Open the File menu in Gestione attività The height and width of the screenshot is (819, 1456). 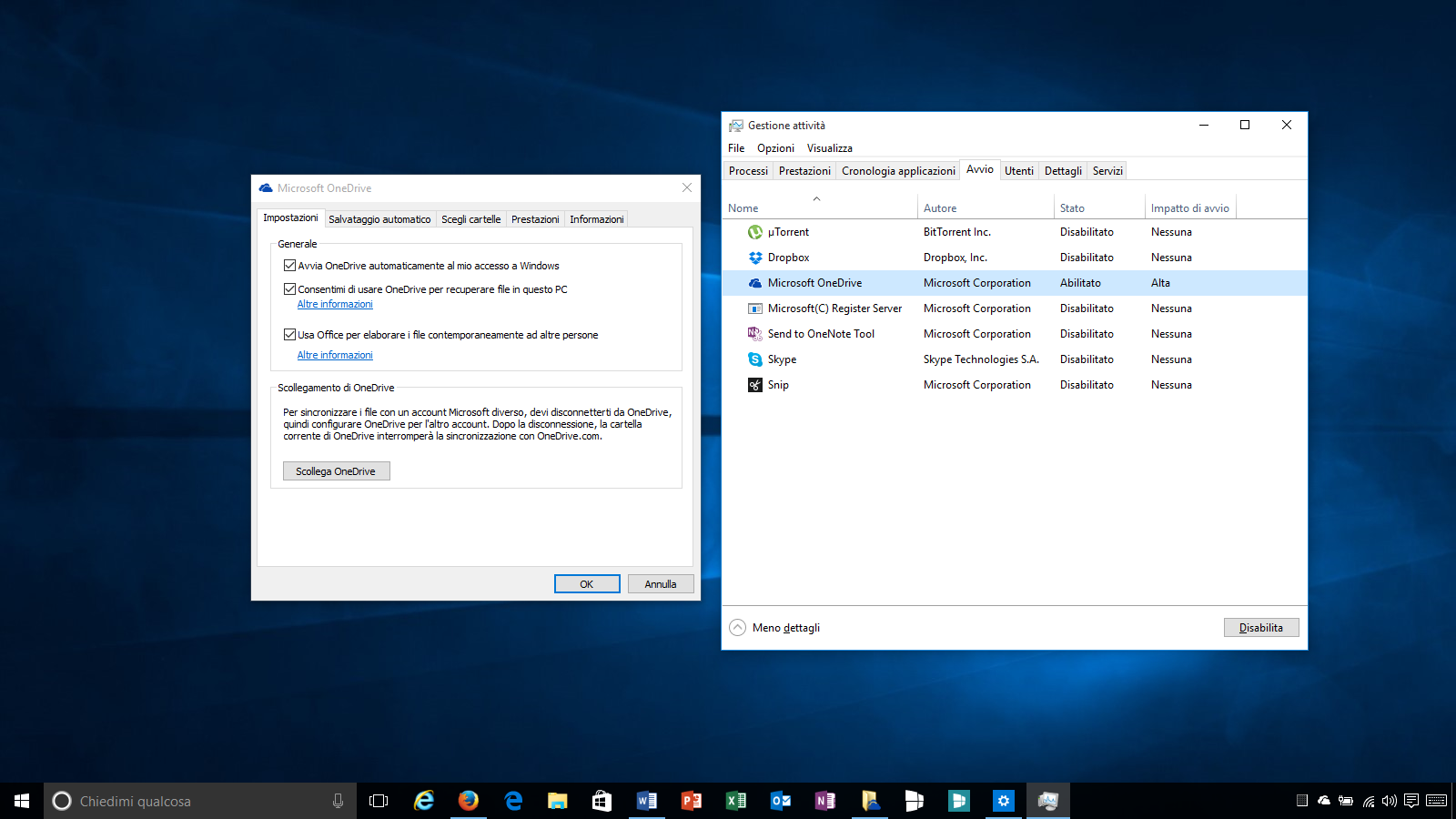click(736, 148)
